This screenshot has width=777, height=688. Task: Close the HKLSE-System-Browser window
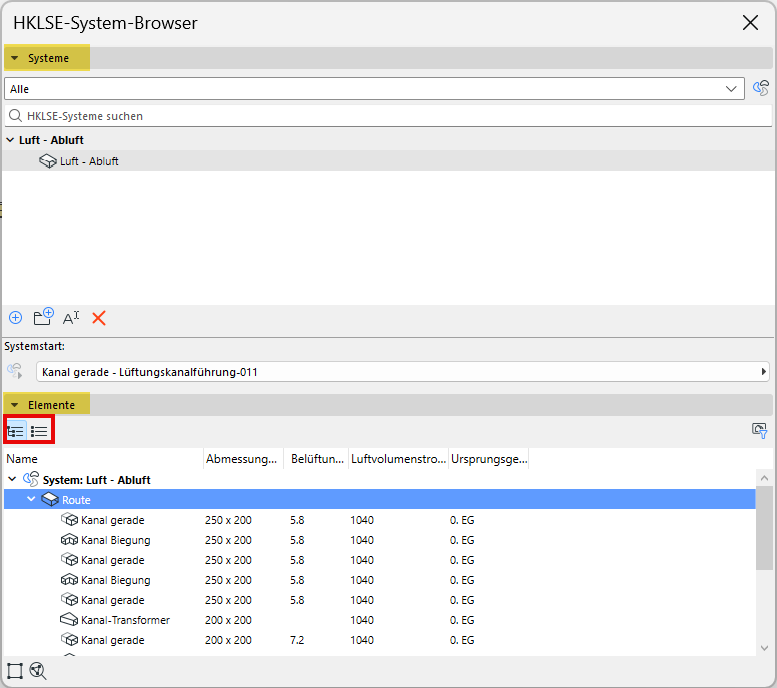750,22
